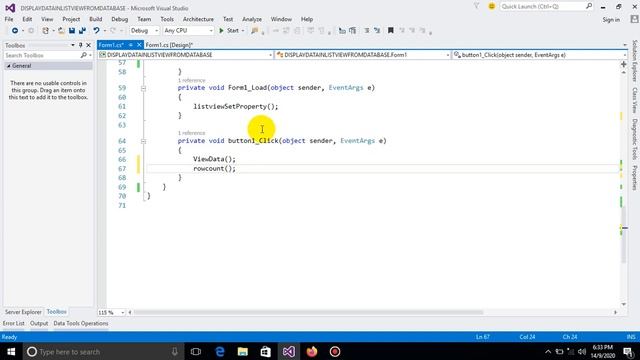Open the Tools menu
The width and height of the screenshot is (640, 360).
(167, 19)
